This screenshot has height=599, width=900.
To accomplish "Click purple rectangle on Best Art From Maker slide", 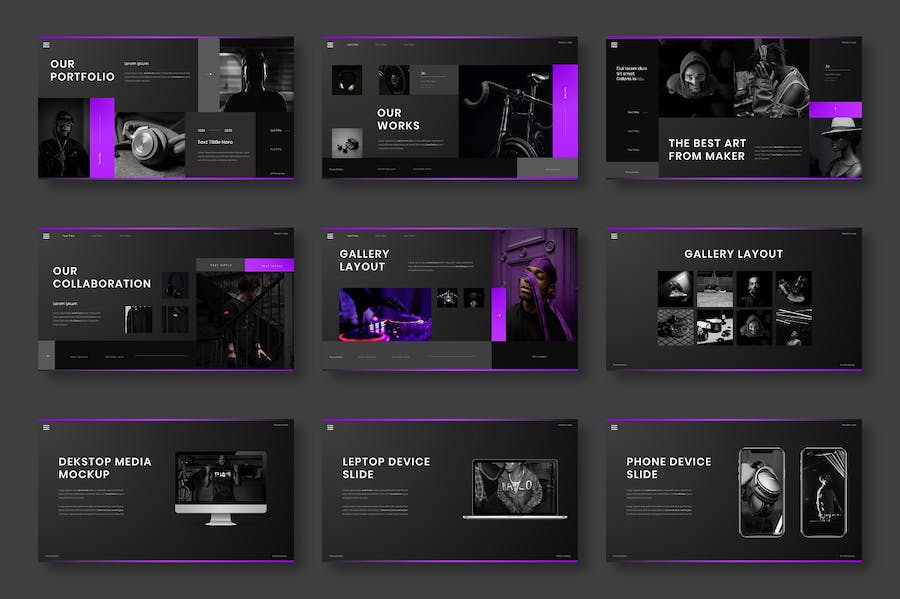I will point(835,109).
